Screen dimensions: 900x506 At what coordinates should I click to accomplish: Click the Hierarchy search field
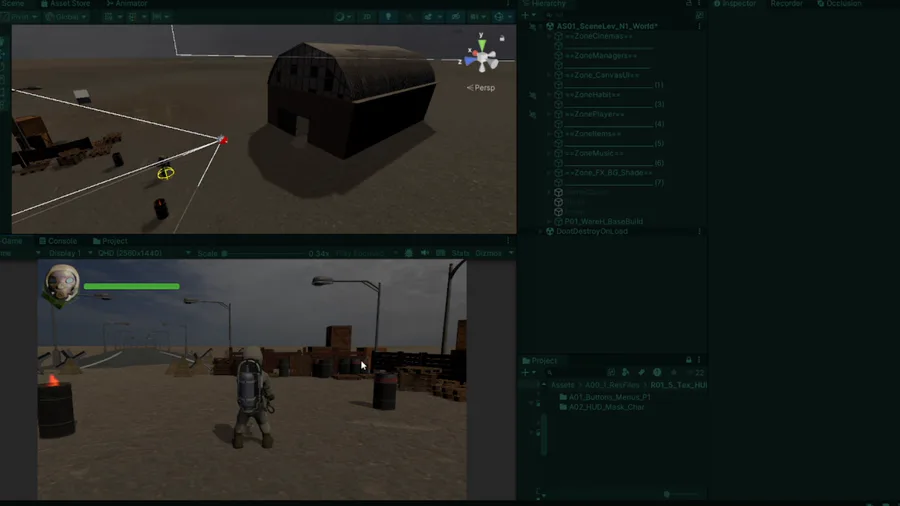617,15
